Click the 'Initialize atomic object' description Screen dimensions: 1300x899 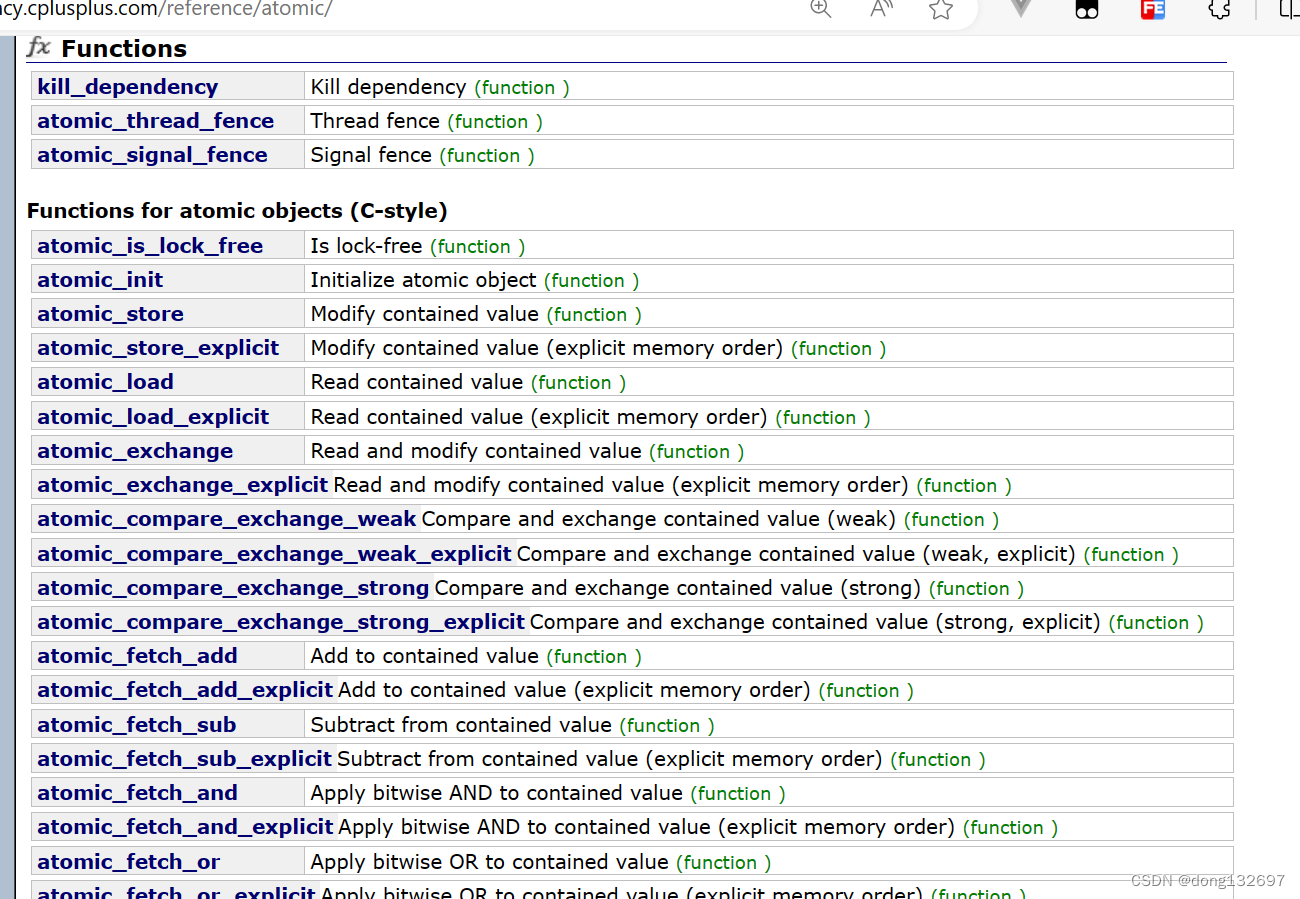[x=424, y=280]
